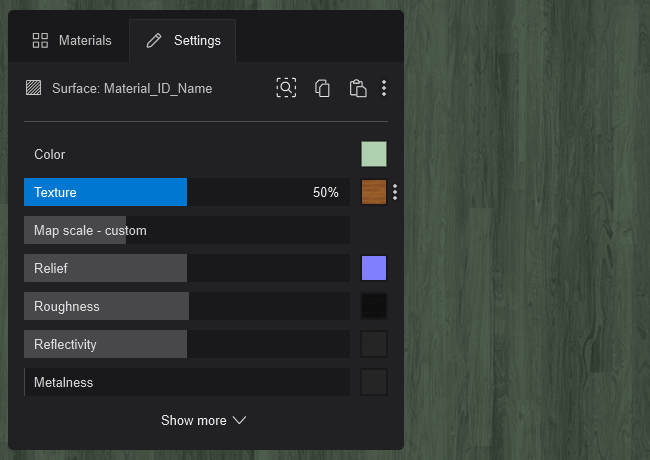Viewport: 650px width, 460px height.
Task: Click the Metalness slider bar
Action: [x=187, y=382]
